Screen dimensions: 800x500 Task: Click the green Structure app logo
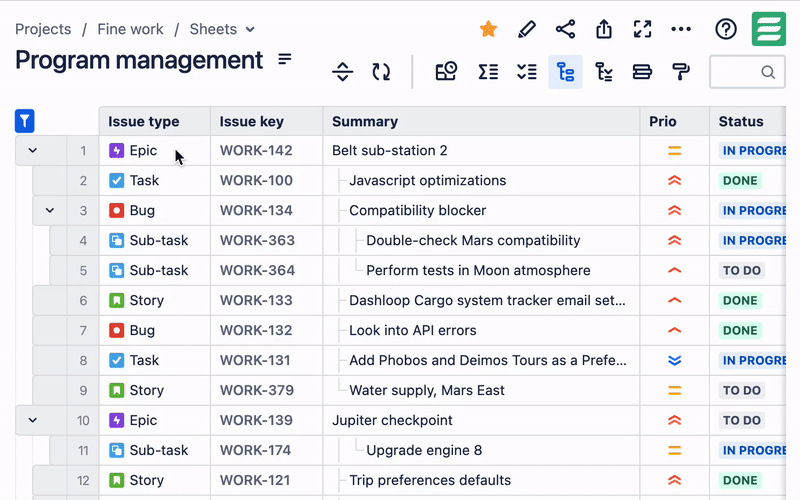point(768,29)
